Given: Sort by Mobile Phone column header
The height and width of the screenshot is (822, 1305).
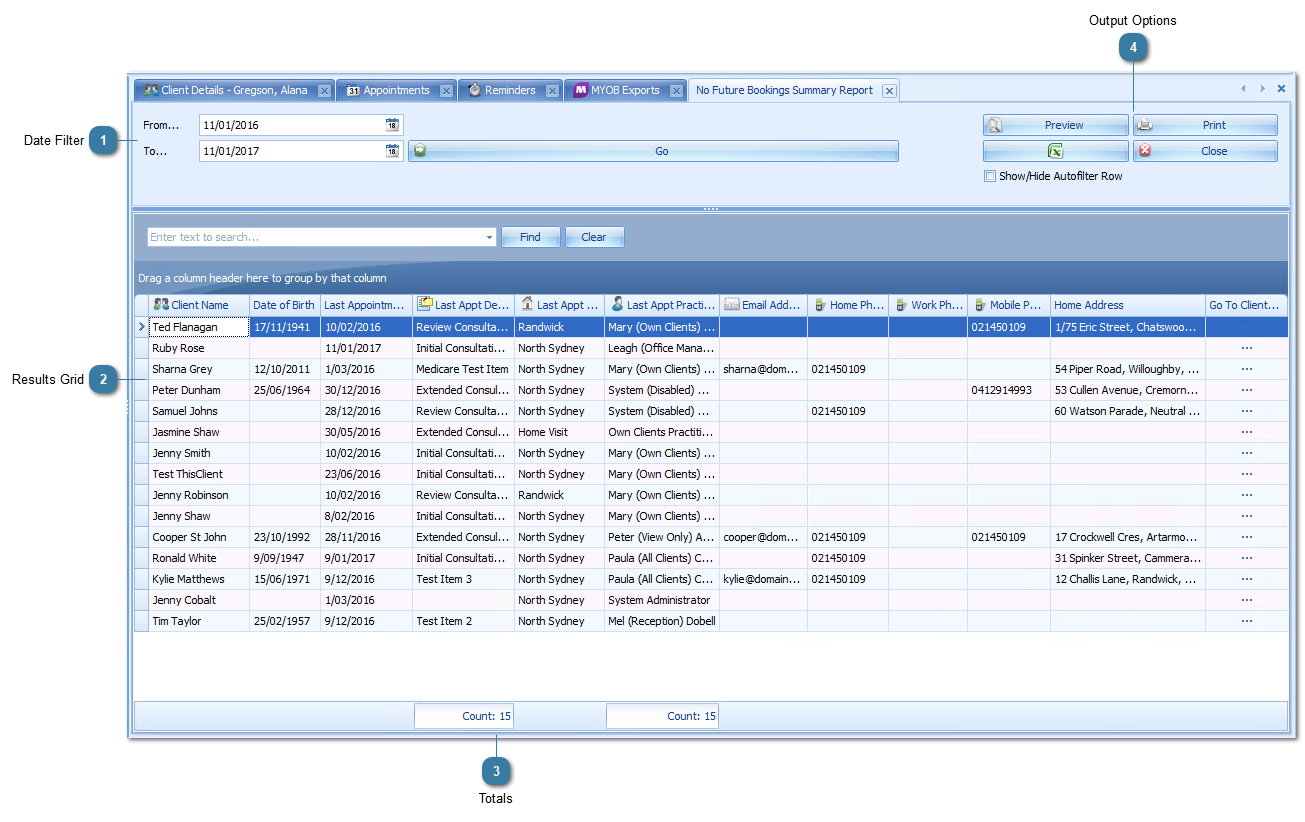Looking at the screenshot, I should pos(1009,305).
